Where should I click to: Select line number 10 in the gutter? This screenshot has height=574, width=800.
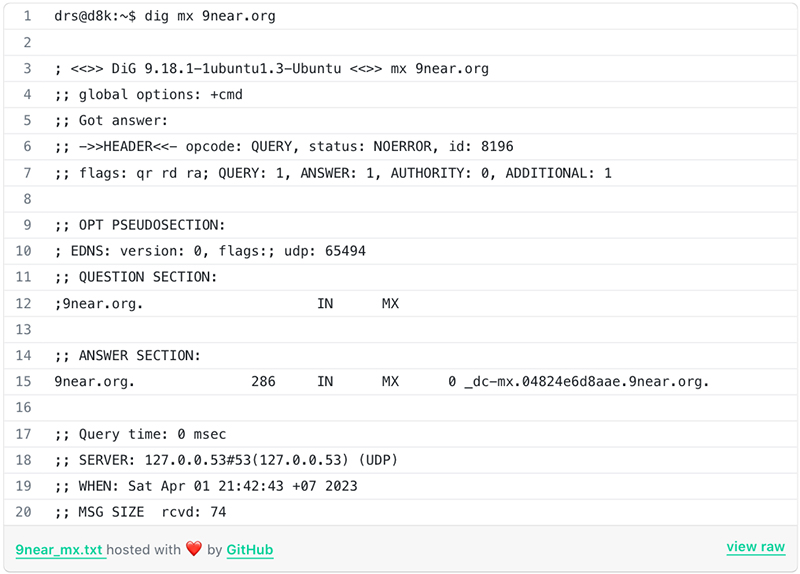click(x=24, y=251)
